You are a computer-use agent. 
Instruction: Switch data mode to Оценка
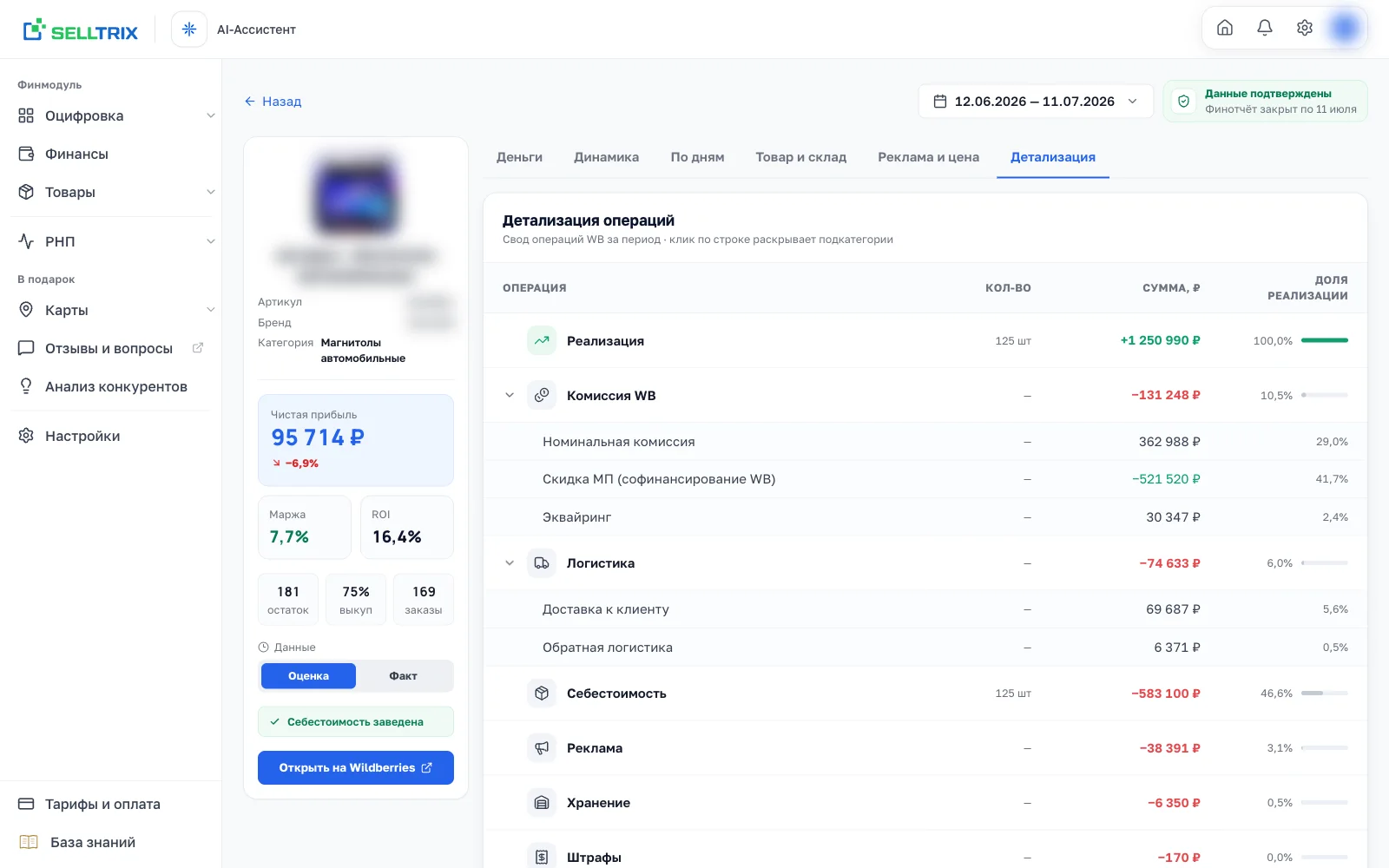pos(308,676)
